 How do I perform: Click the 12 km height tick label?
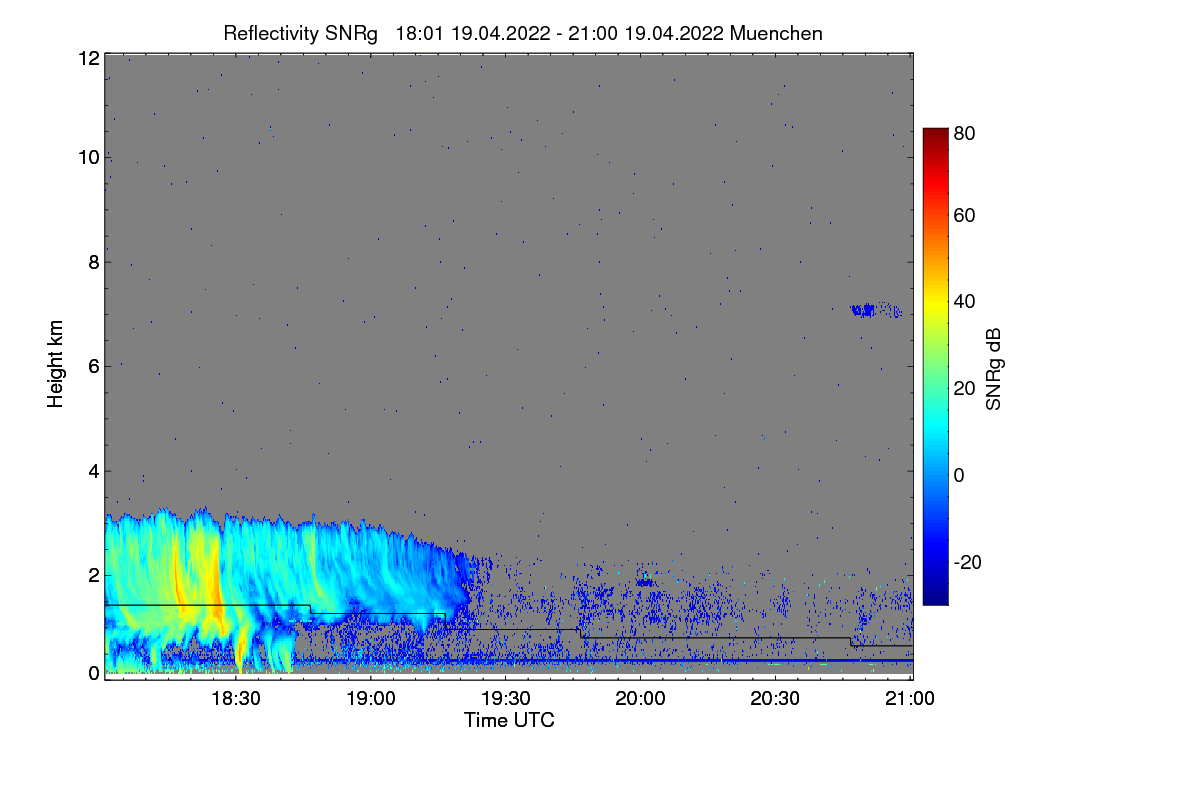pyautogui.click(x=88, y=59)
